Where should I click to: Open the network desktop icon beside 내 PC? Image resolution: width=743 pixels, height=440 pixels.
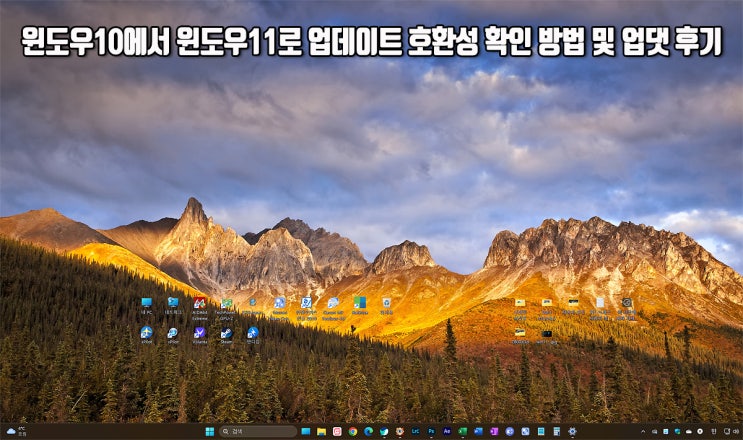tap(173, 306)
